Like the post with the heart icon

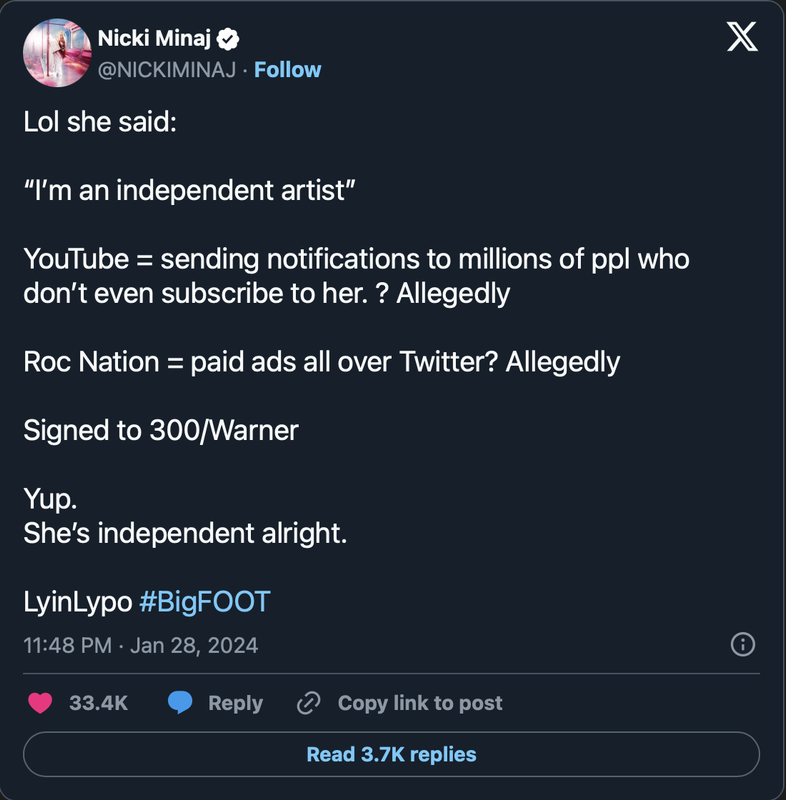(40, 703)
